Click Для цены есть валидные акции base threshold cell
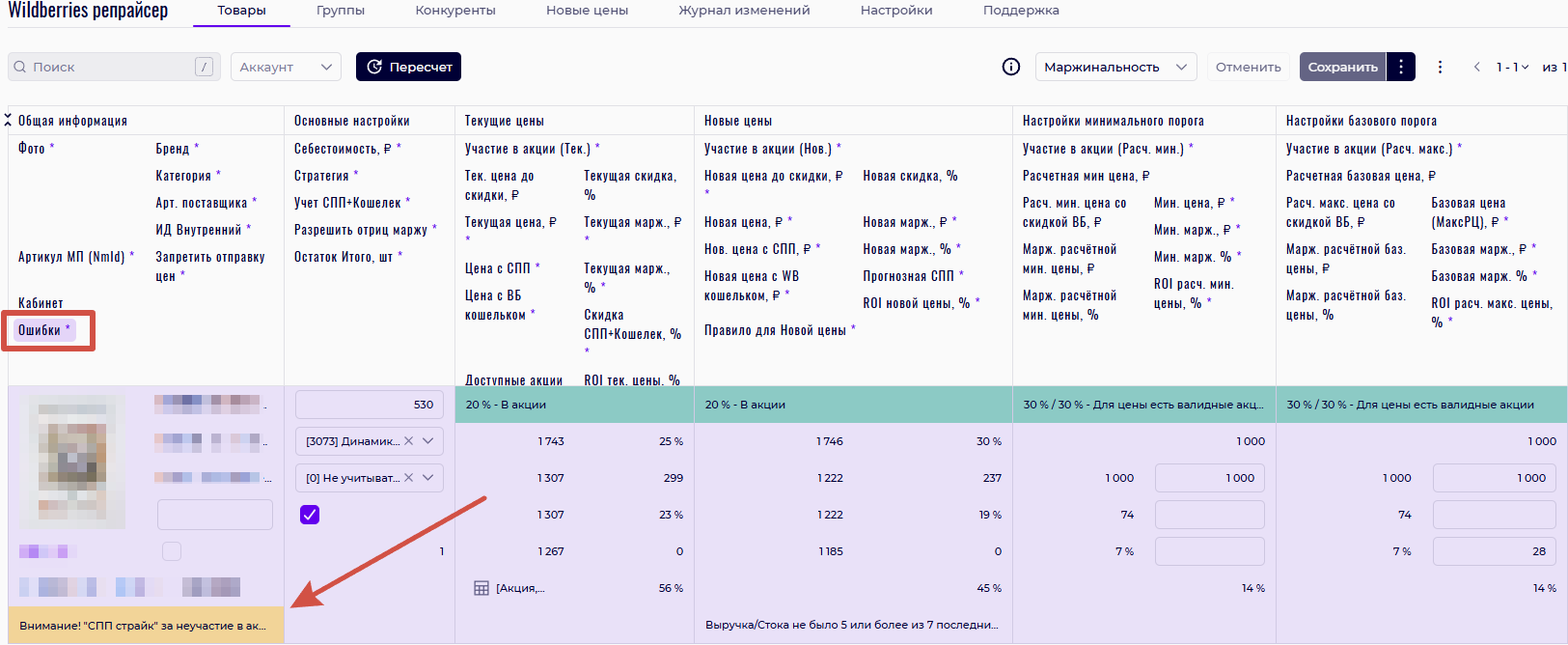This screenshot has height=645, width=1568. [x=1421, y=405]
